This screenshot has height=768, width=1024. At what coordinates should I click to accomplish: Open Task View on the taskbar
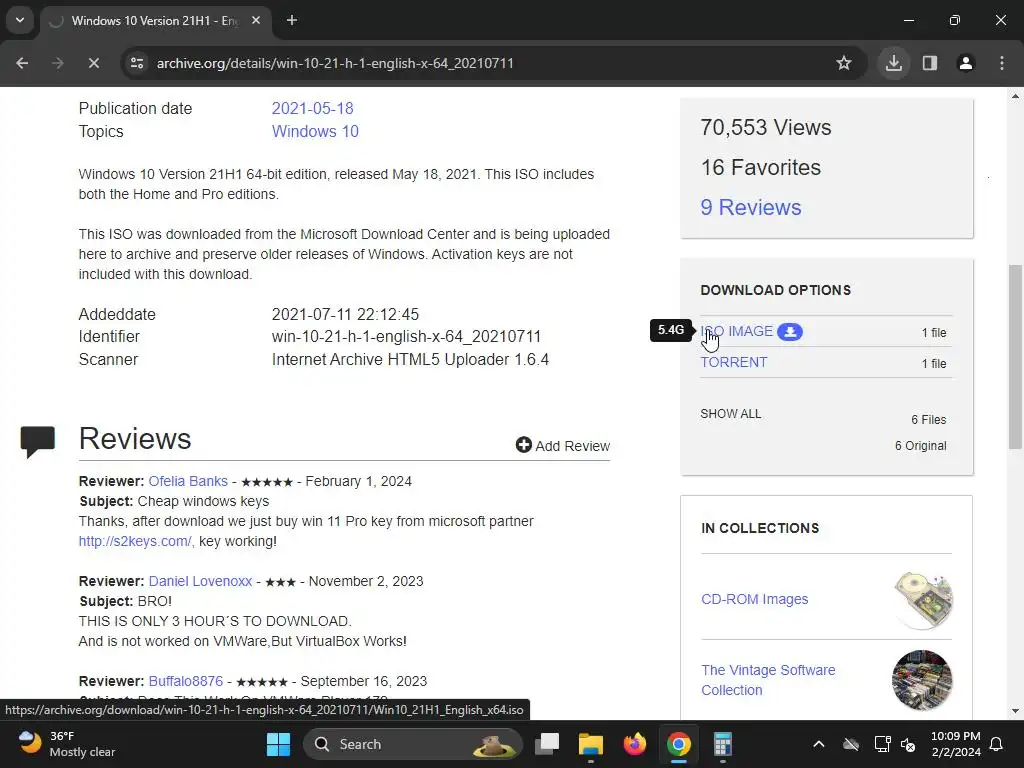click(547, 744)
